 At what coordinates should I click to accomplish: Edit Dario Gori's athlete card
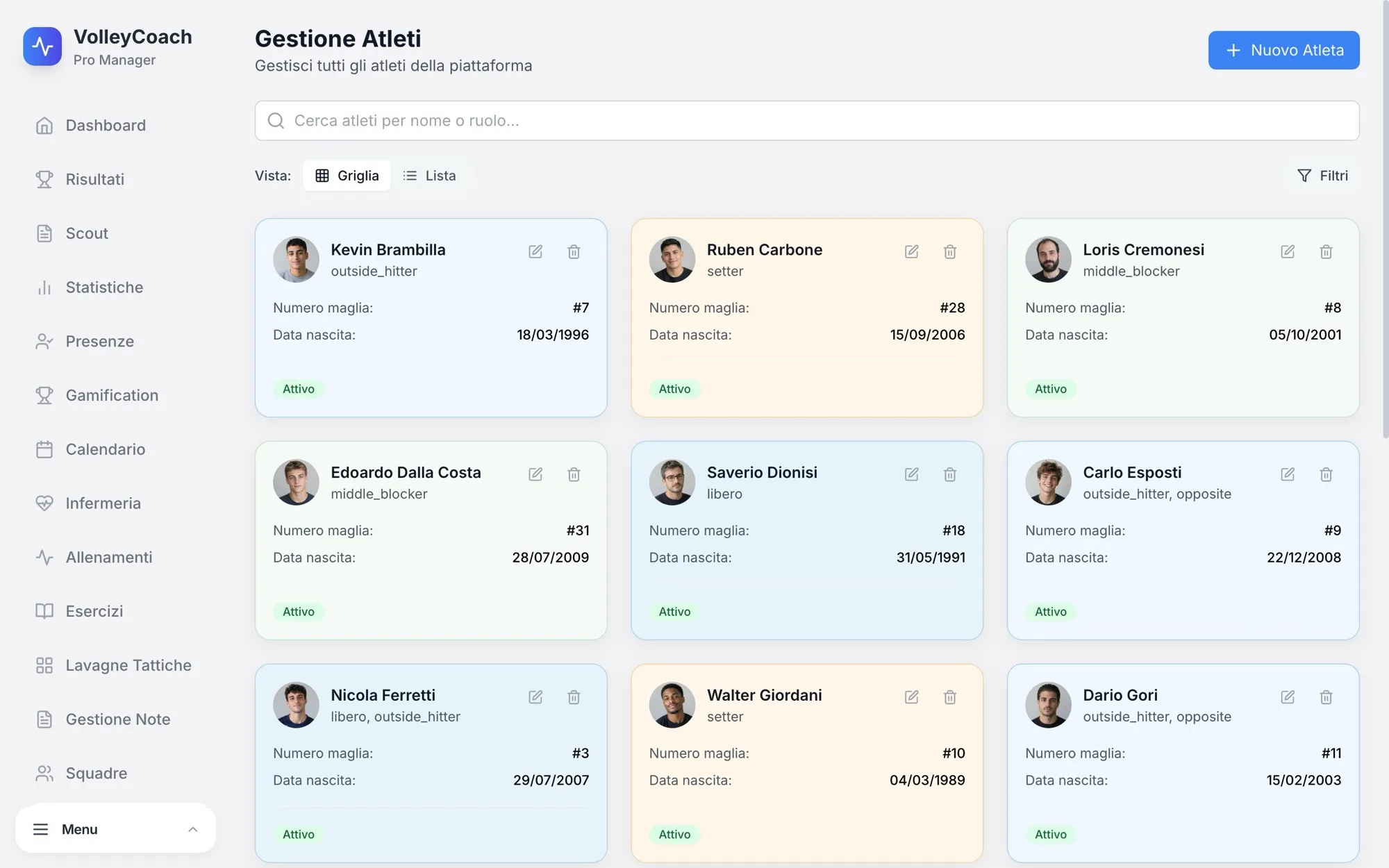click(1288, 697)
